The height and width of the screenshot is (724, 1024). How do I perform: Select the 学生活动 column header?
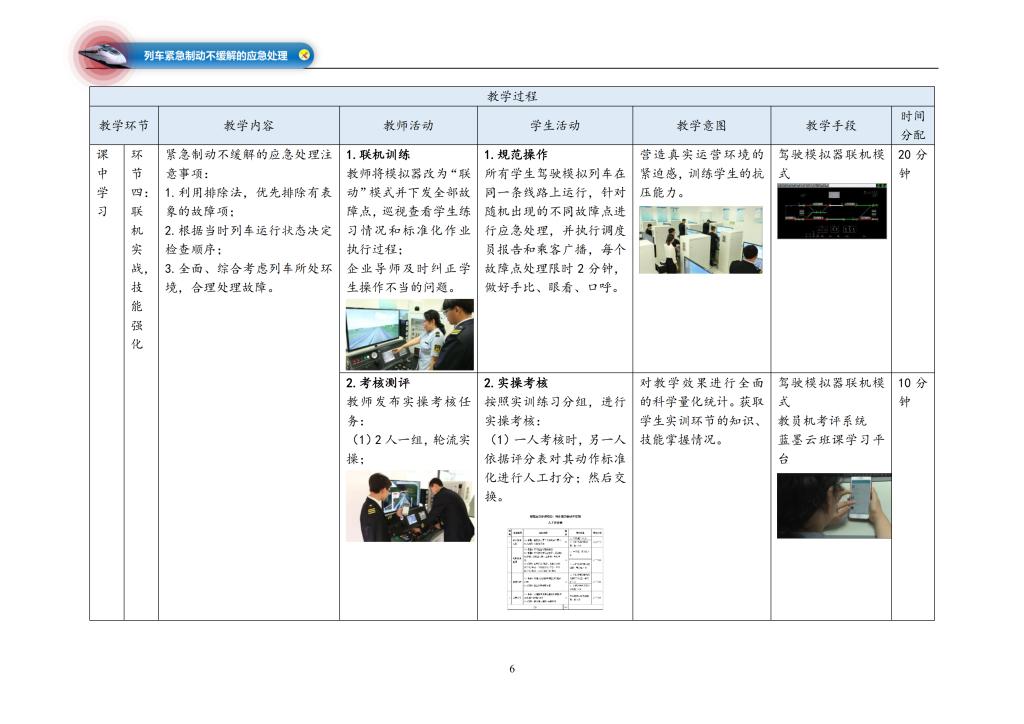[x=554, y=126]
